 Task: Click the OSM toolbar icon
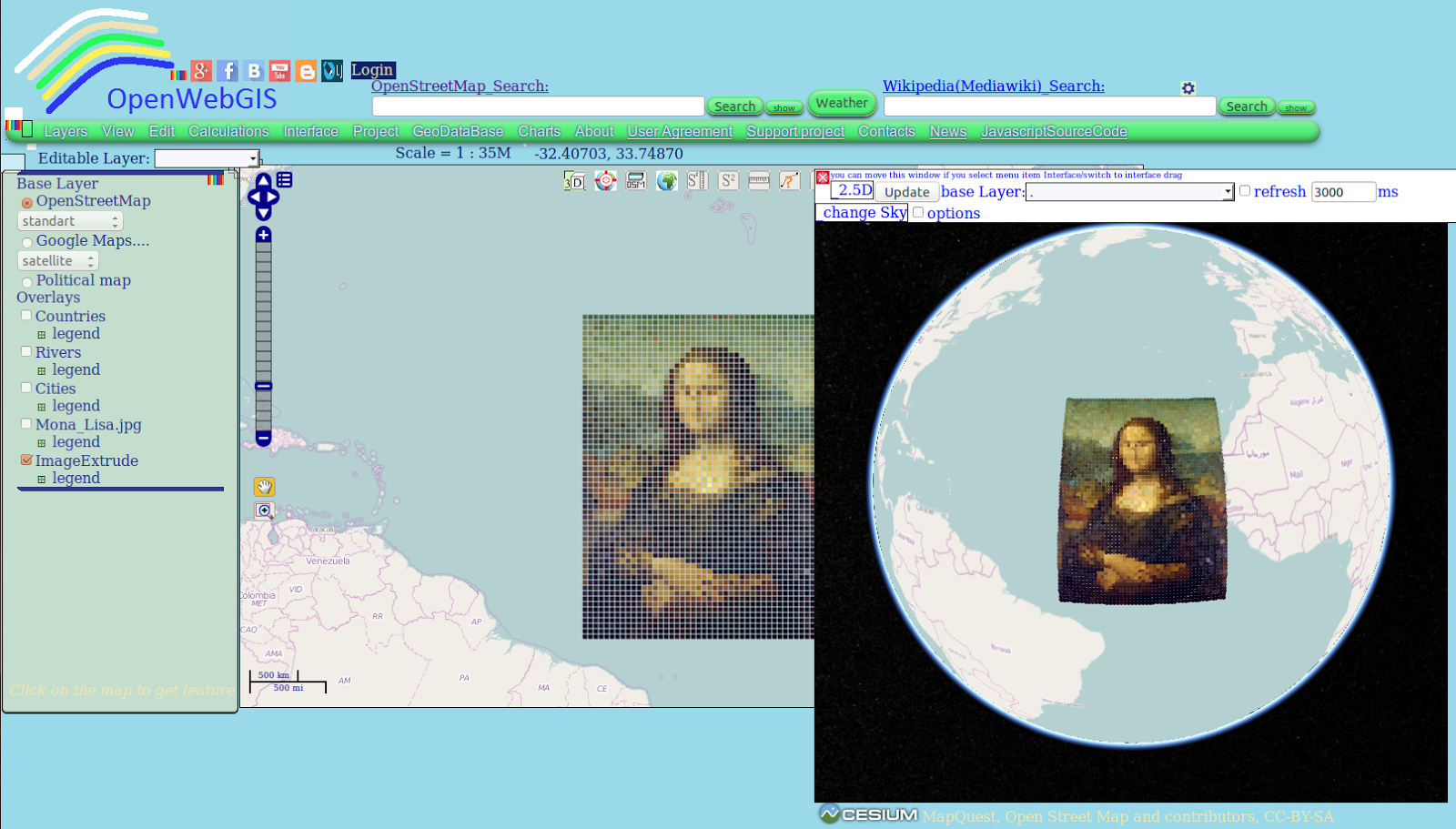coord(636,181)
